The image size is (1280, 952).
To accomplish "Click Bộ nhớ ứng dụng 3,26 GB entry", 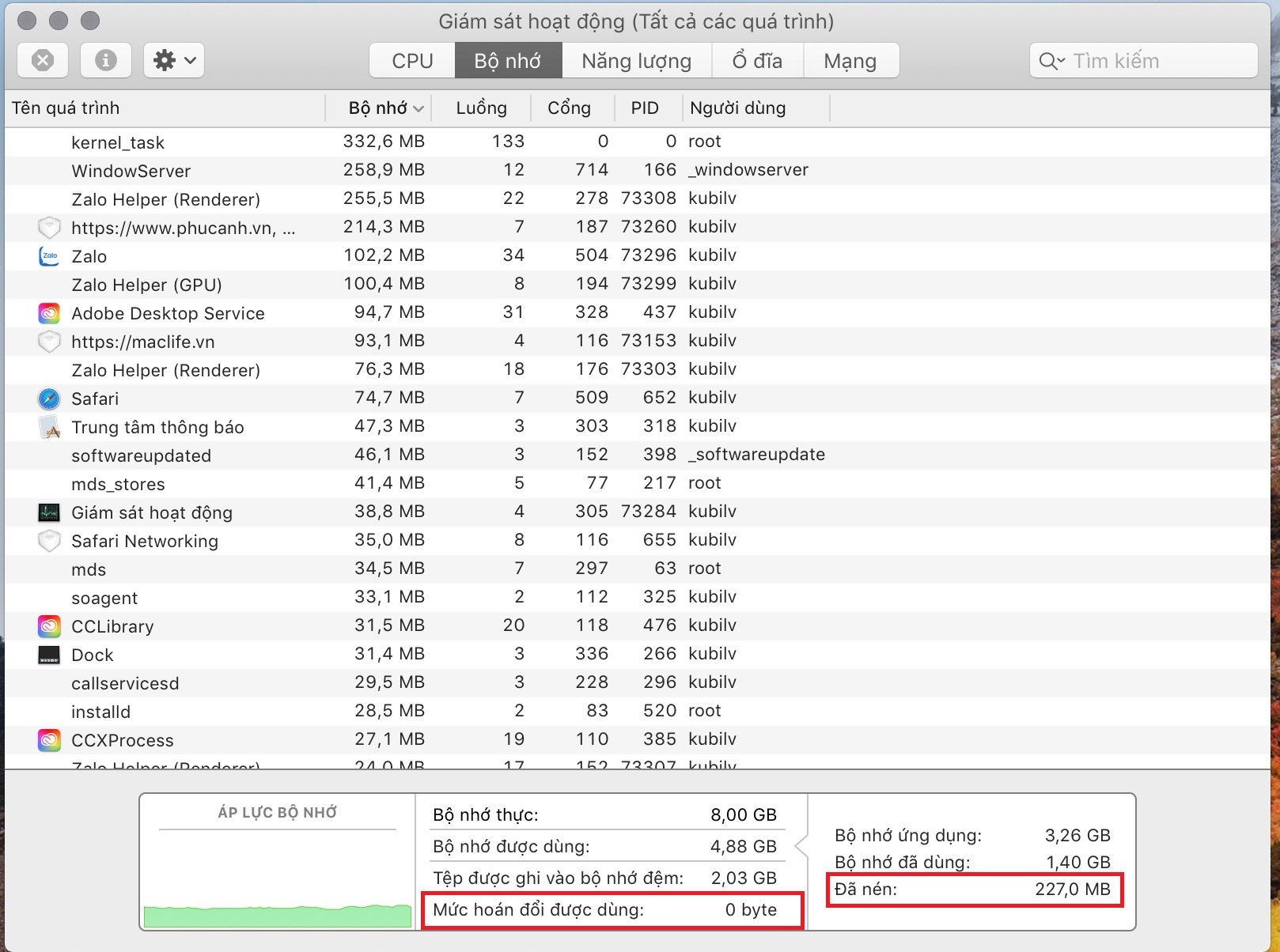I will pyautogui.click(x=973, y=836).
